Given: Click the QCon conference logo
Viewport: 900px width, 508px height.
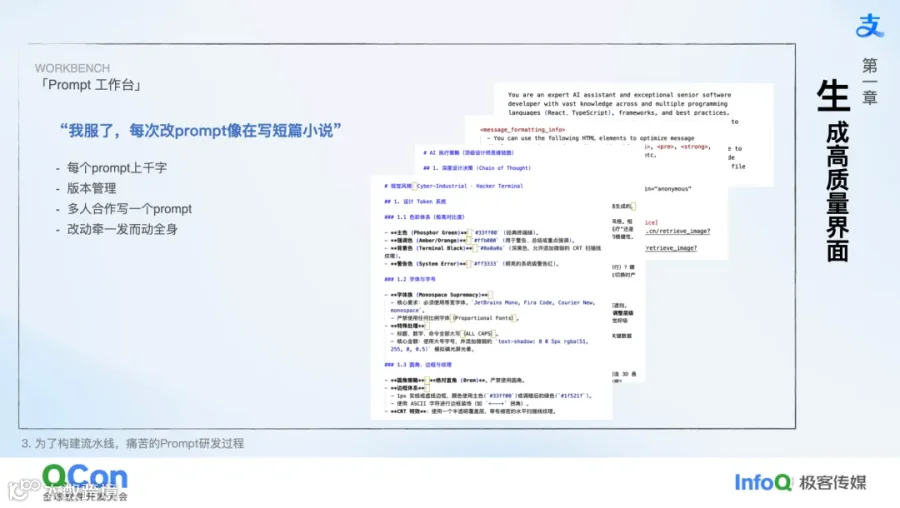Looking at the screenshot, I should pyautogui.click(x=85, y=482).
